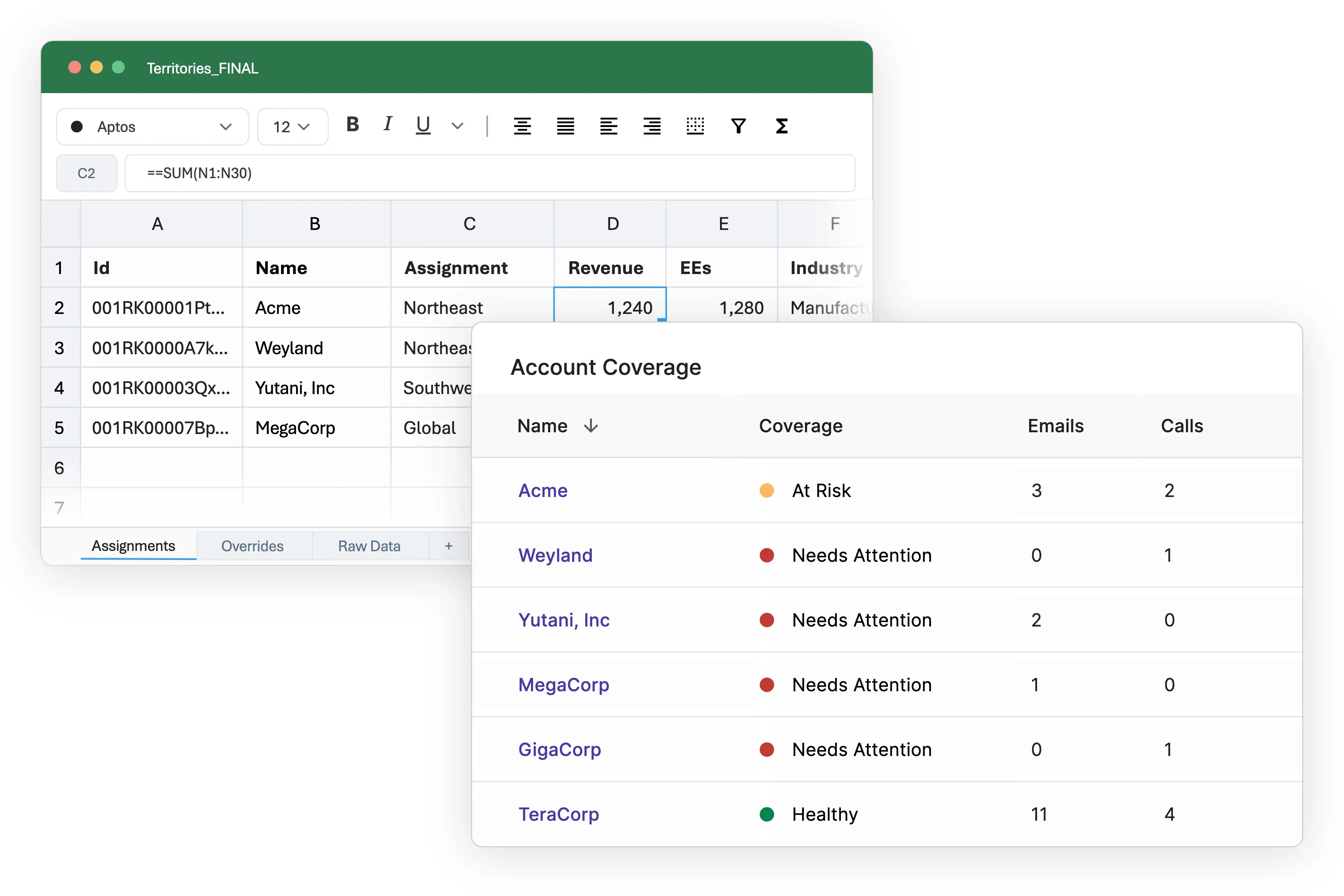
Task: Select row 5 header in spreadsheet
Action: coord(60,427)
